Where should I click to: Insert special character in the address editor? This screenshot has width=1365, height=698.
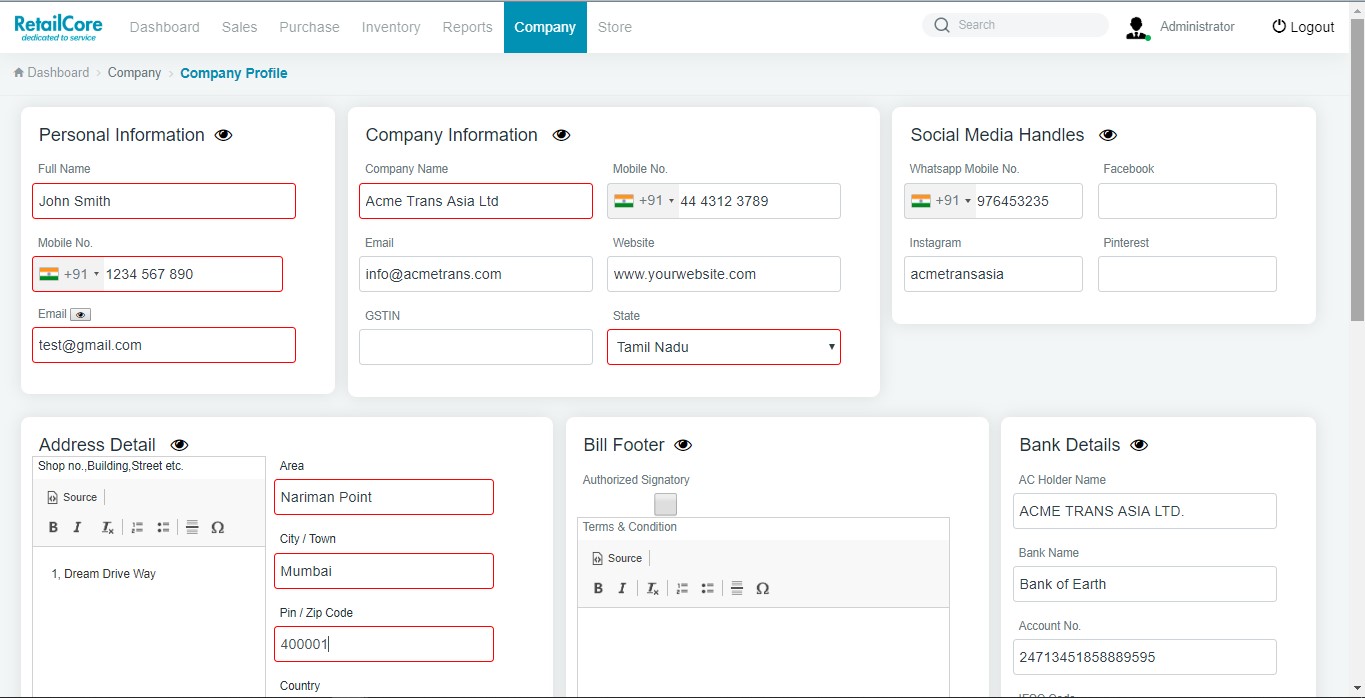tap(218, 527)
